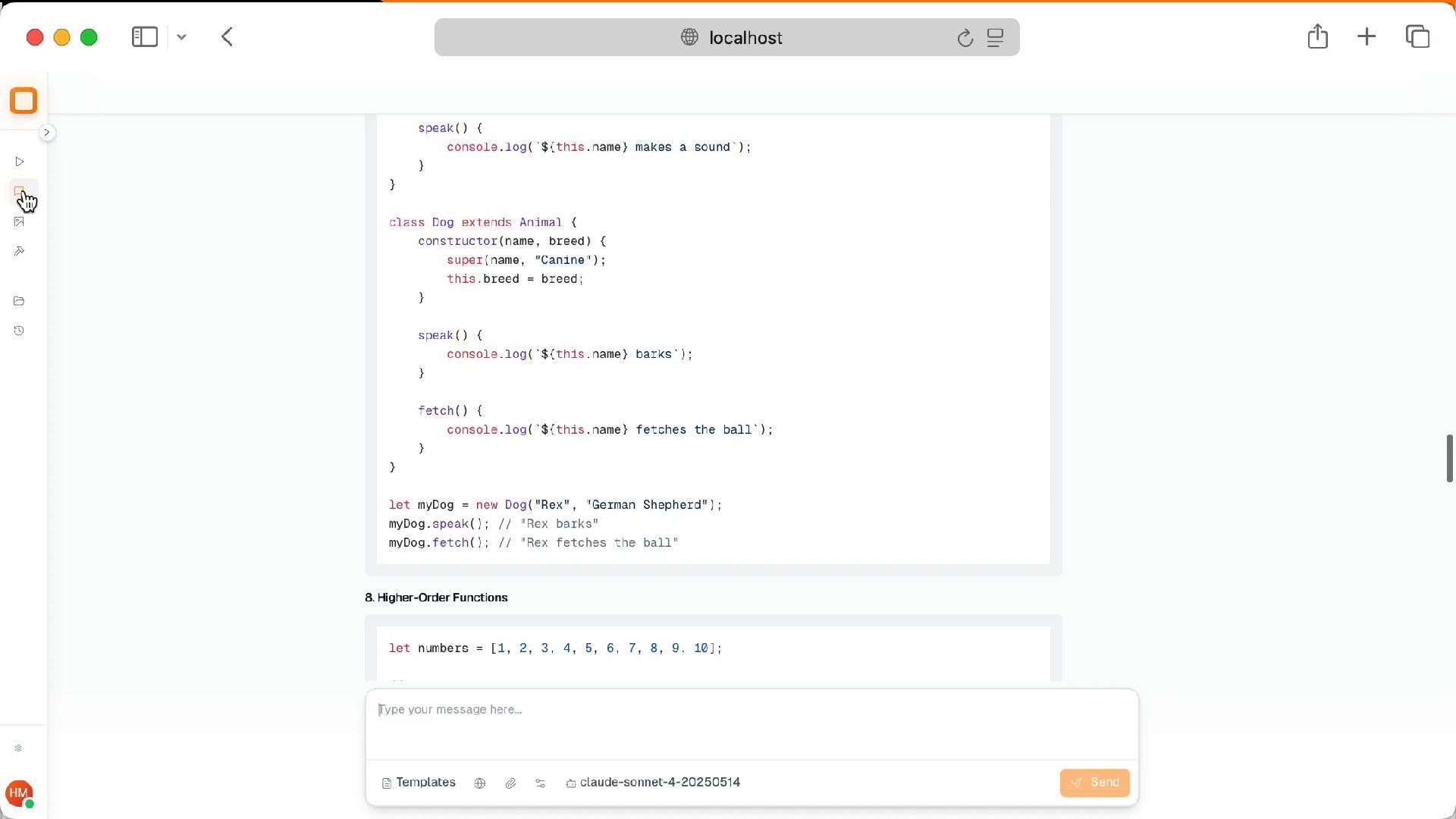Viewport: 1456px width, 819px height.
Task: Open the folder icon in left sidebar
Action: (x=20, y=301)
